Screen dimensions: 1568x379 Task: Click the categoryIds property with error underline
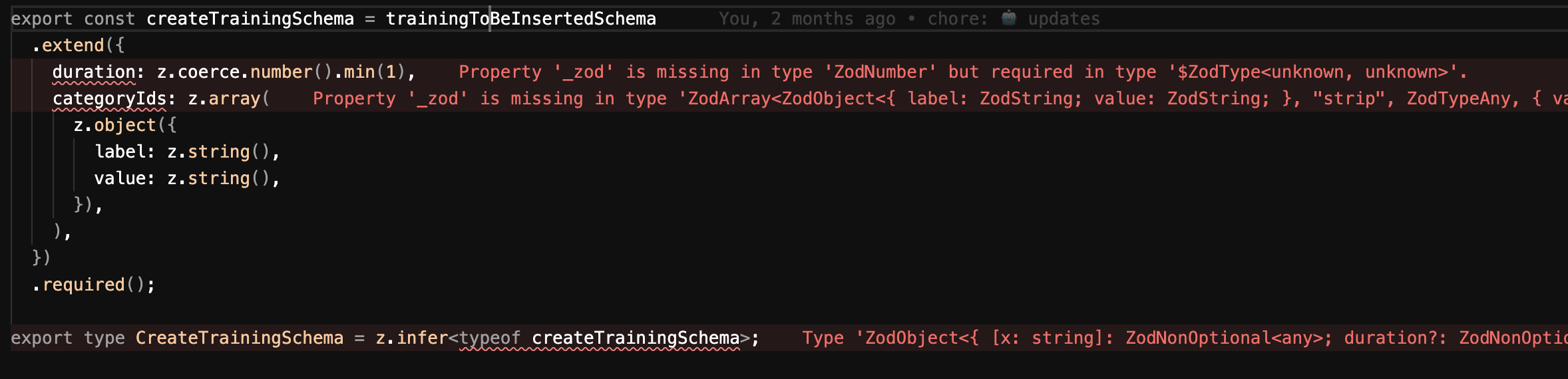pos(109,98)
